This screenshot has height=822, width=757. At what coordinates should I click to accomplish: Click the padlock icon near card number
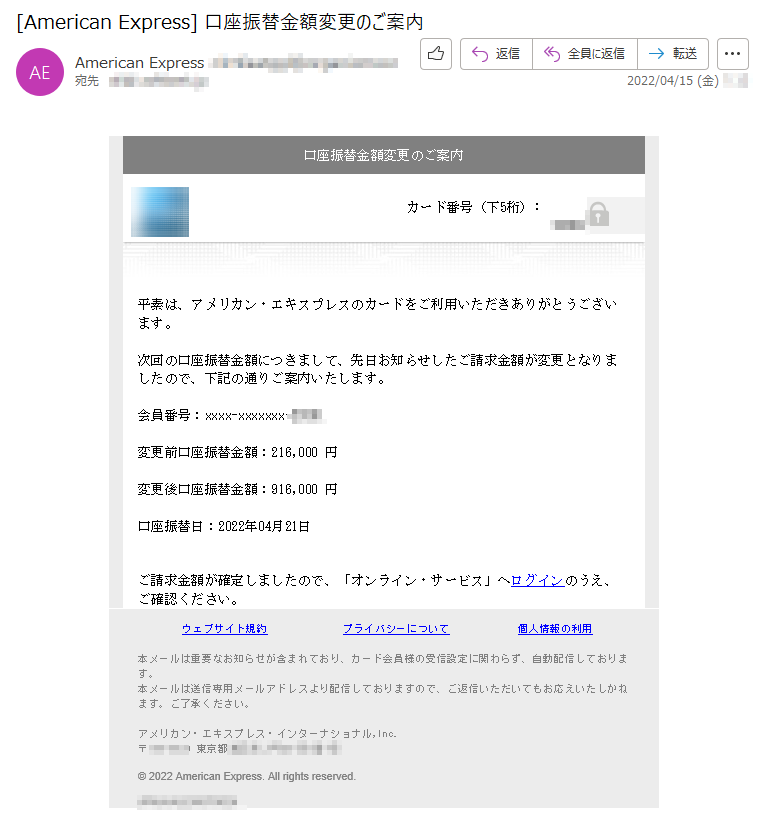click(599, 214)
